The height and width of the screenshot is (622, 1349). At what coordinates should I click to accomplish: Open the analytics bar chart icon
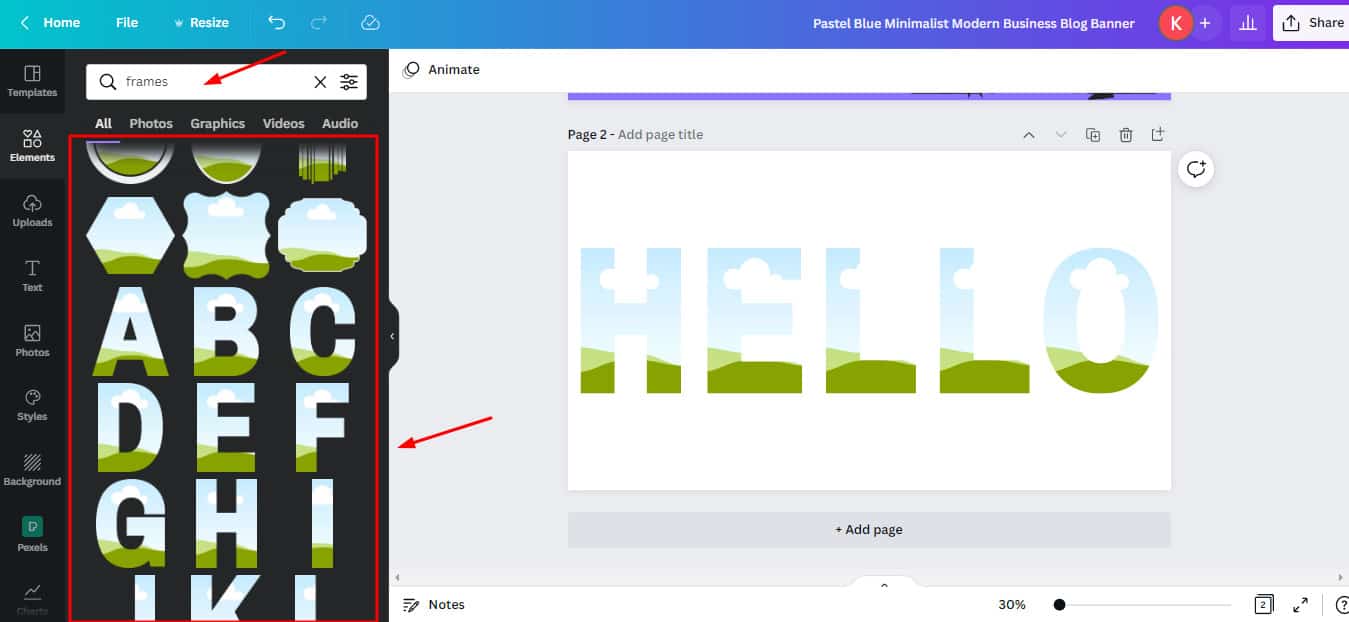coord(1247,23)
